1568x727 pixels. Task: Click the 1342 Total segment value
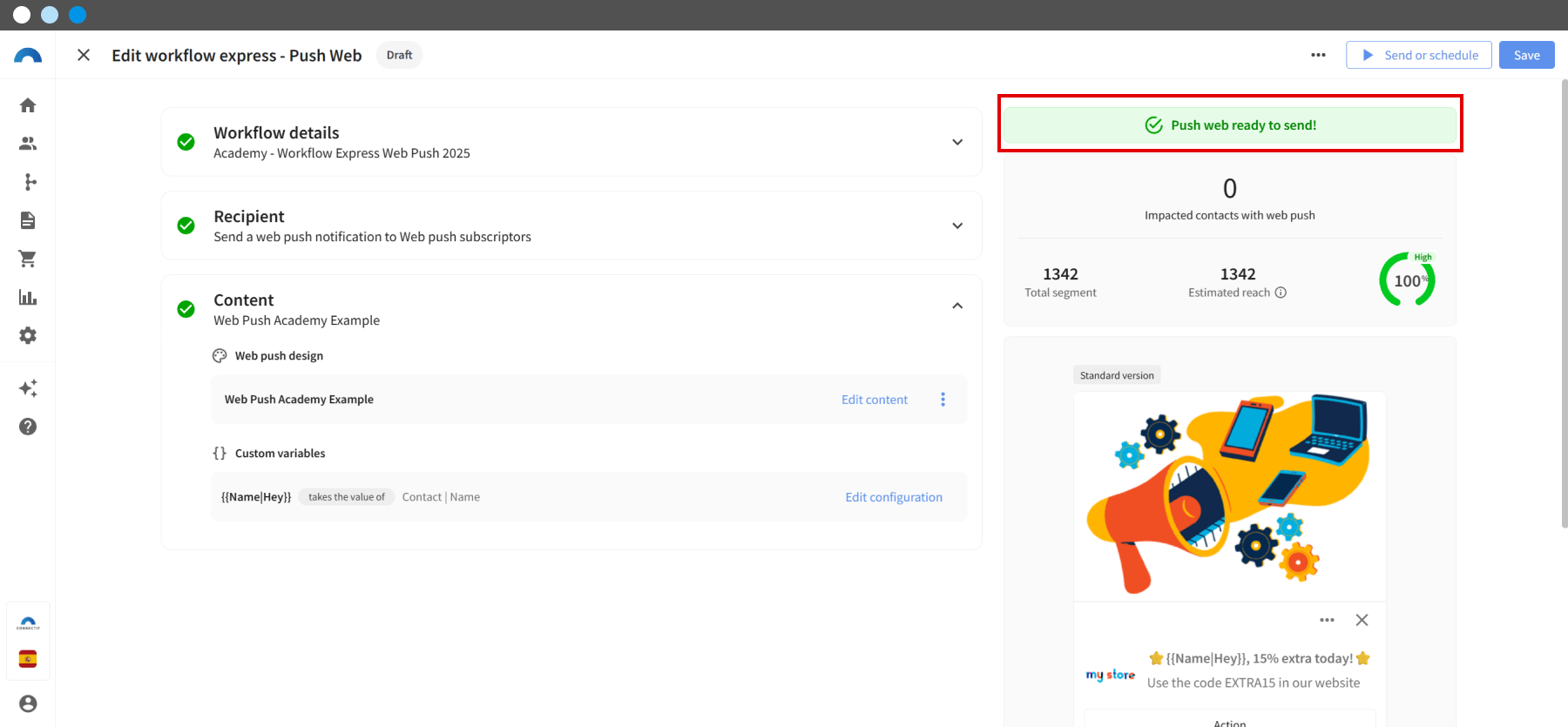(x=1060, y=274)
